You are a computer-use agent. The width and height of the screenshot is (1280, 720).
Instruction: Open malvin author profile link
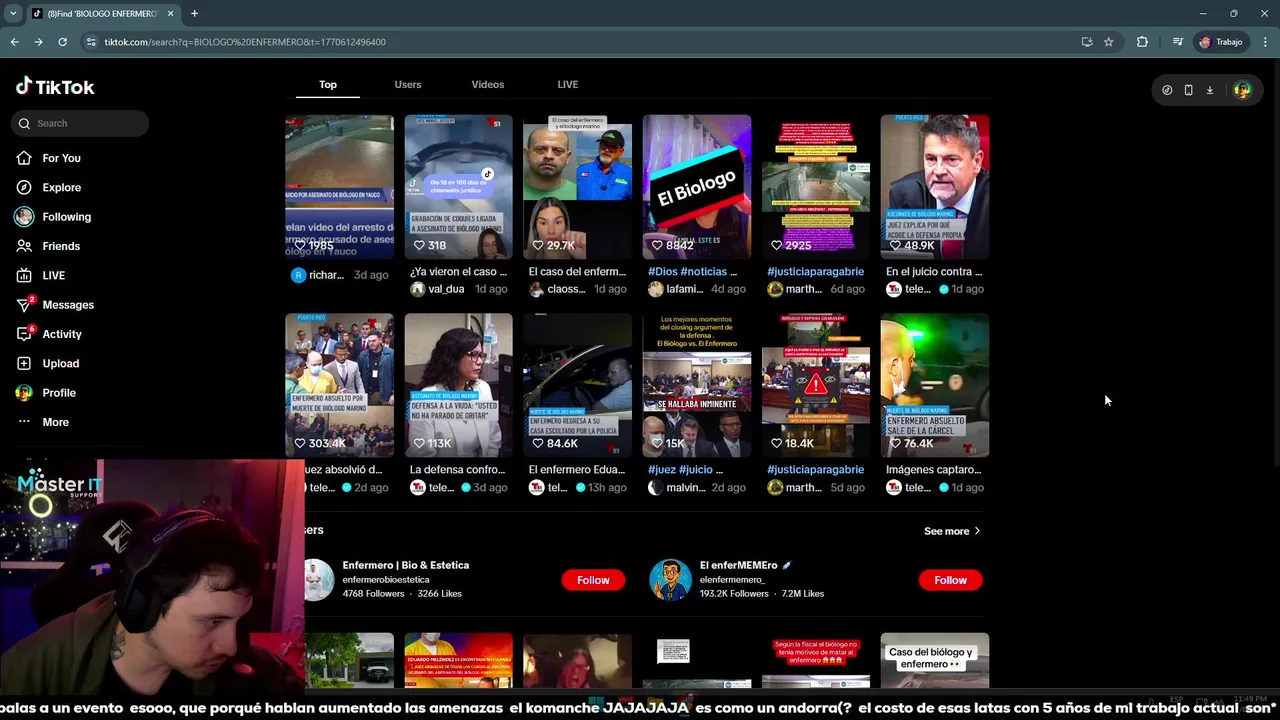pos(676,488)
